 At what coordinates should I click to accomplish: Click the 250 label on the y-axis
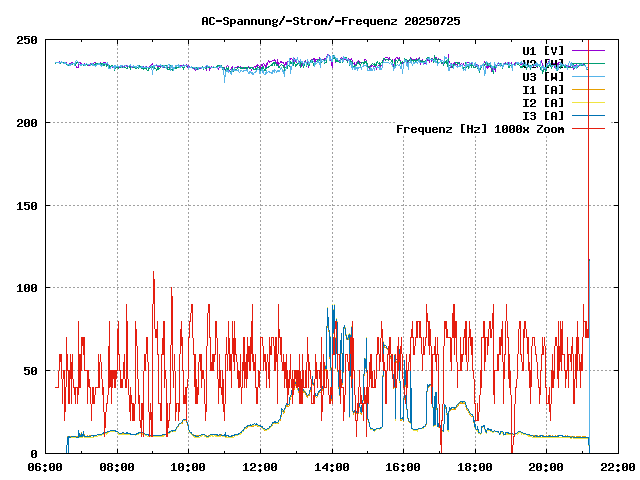27,40
